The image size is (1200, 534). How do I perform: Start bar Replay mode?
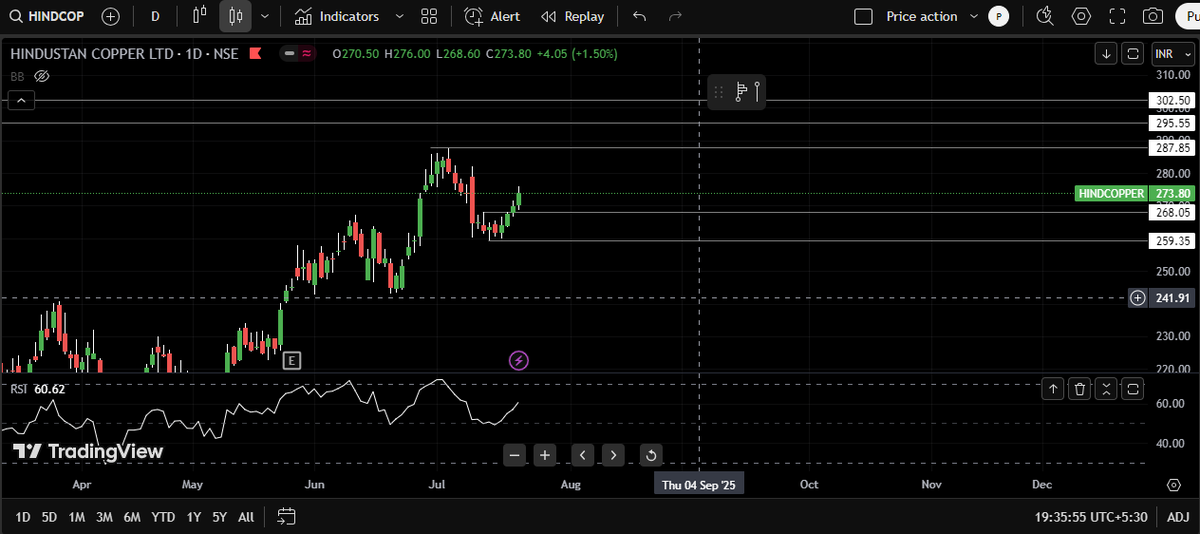pos(573,16)
